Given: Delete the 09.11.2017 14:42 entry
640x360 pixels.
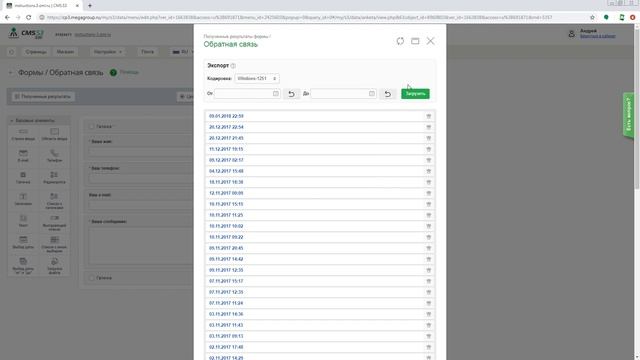Looking at the screenshot, I should [x=429, y=259].
